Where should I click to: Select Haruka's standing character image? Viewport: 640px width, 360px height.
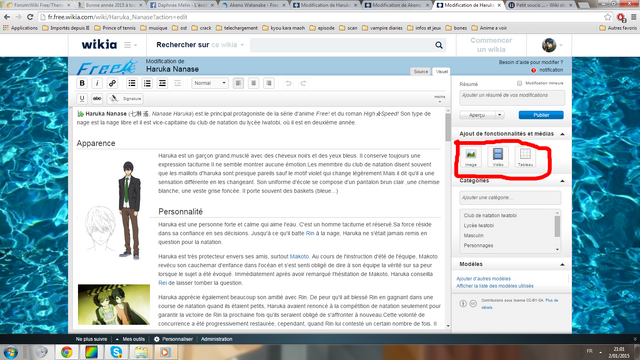click(130, 210)
